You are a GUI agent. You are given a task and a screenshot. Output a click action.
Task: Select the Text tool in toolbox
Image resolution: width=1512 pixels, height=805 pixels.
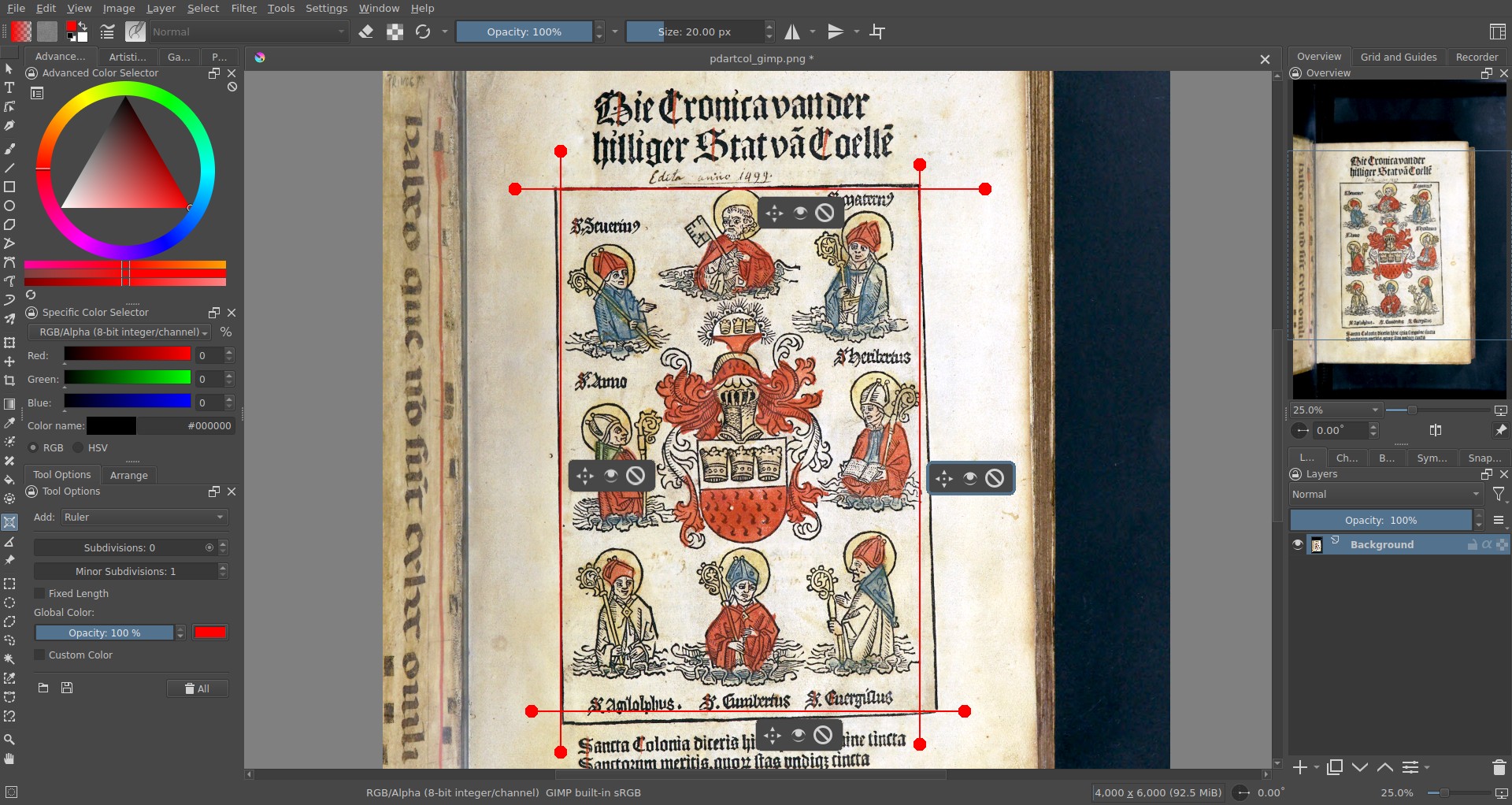(x=9, y=87)
